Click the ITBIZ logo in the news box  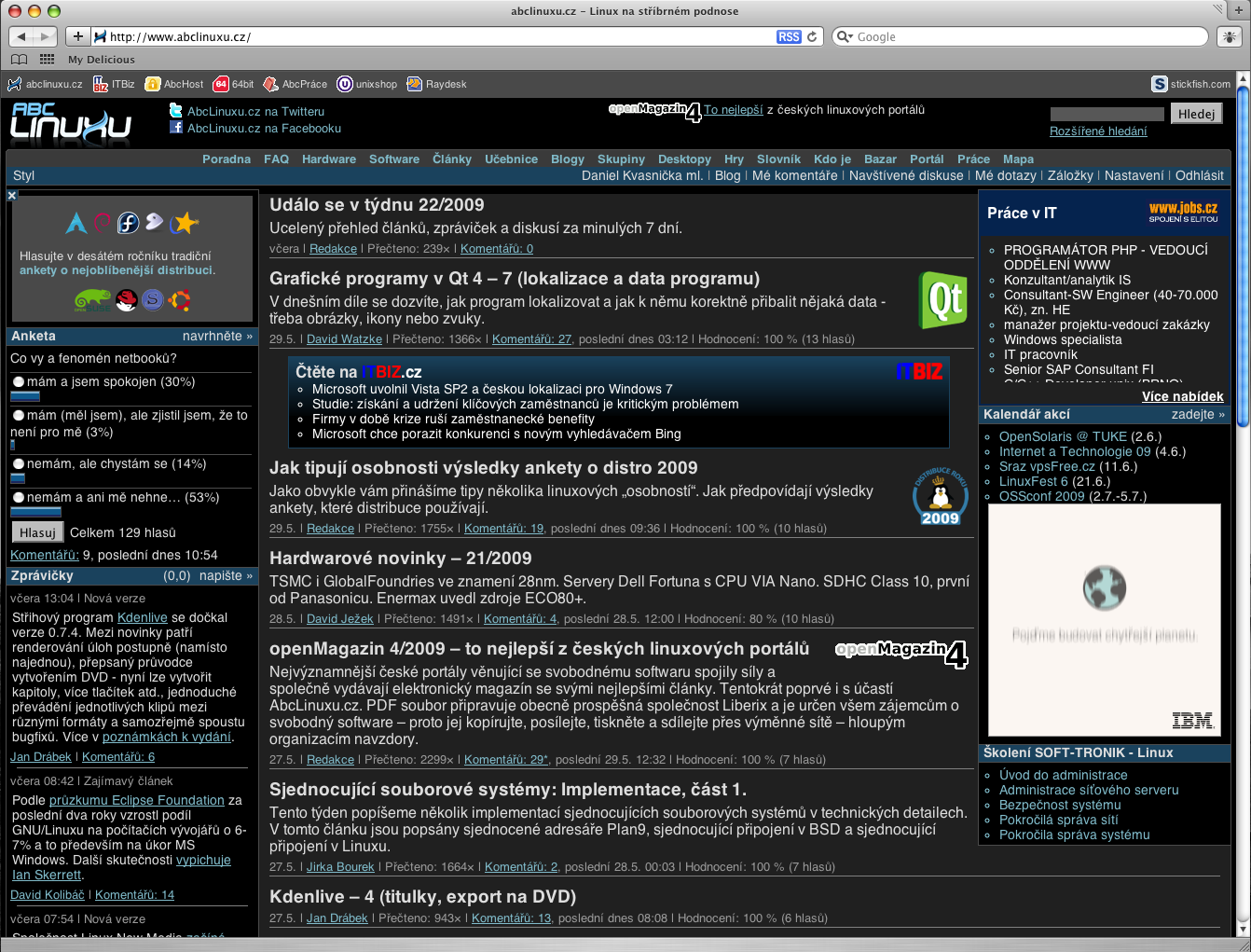[x=919, y=372]
